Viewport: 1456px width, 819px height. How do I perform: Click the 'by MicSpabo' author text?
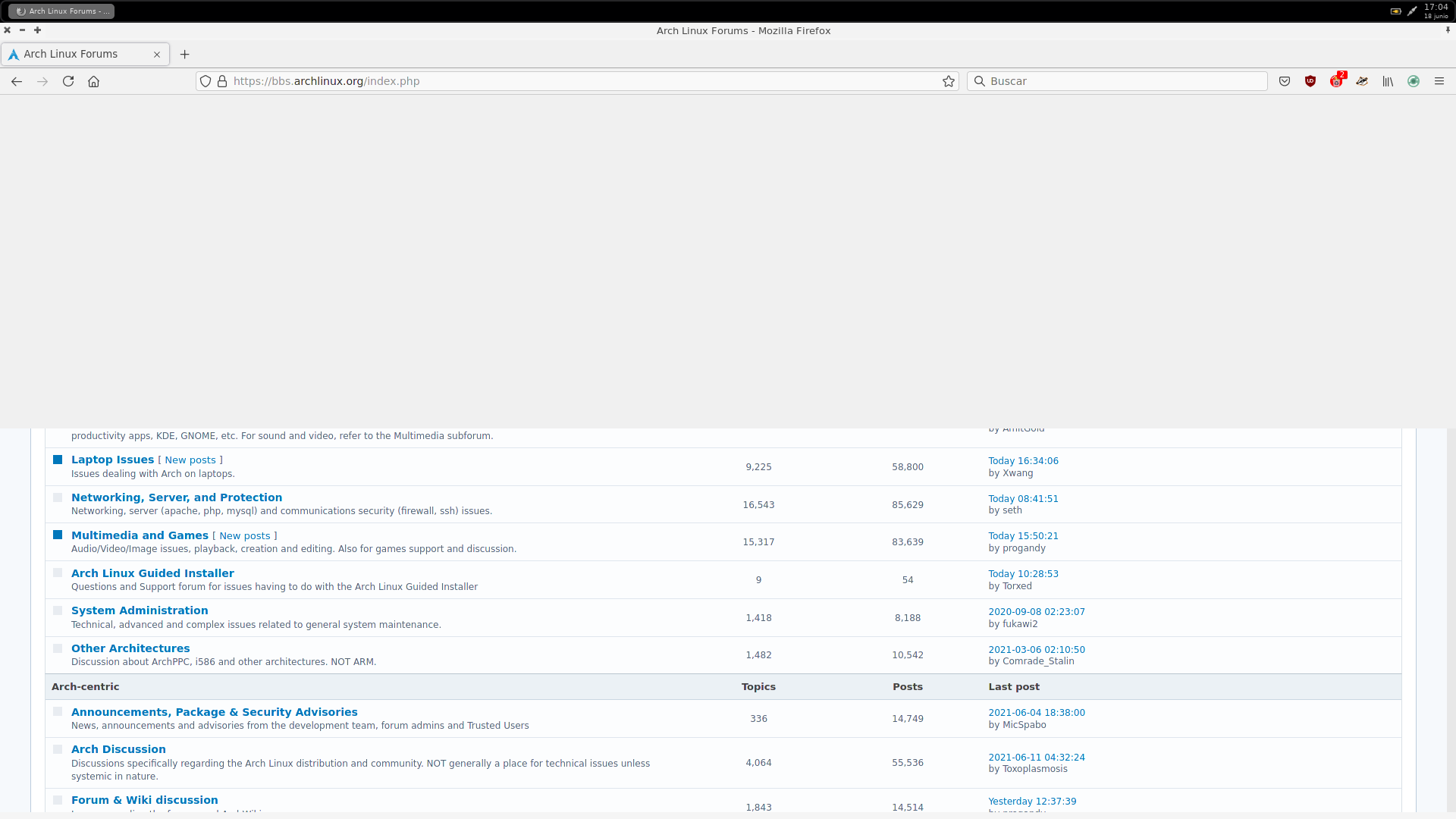pyautogui.click(x=1017, y=725)
